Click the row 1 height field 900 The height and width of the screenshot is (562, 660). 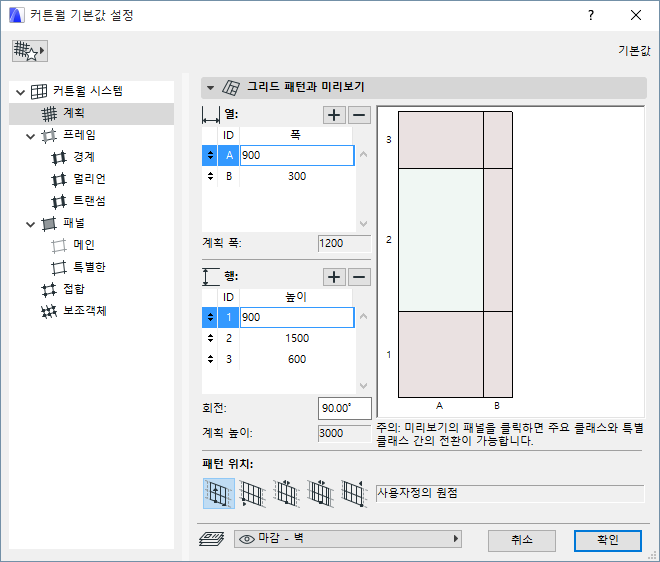pyautogui.click(x=297, y=317)
